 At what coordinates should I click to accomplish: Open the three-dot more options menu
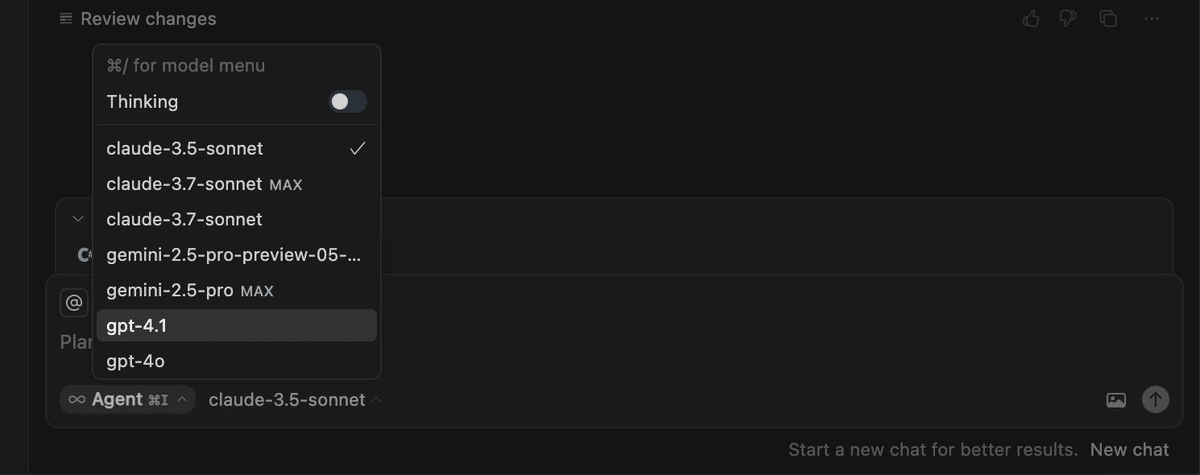tap(1152, 19)
